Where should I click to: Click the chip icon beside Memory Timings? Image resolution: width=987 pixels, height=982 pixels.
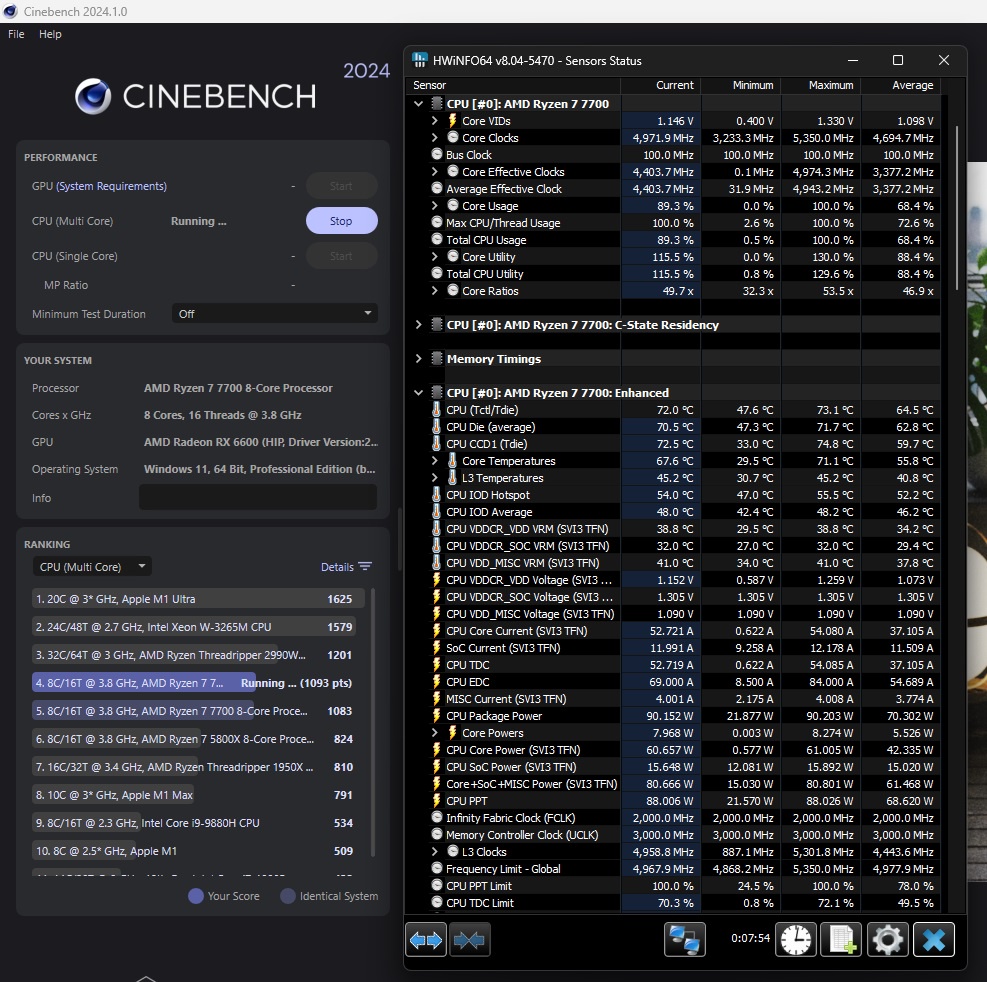click(x=437, y=359)
